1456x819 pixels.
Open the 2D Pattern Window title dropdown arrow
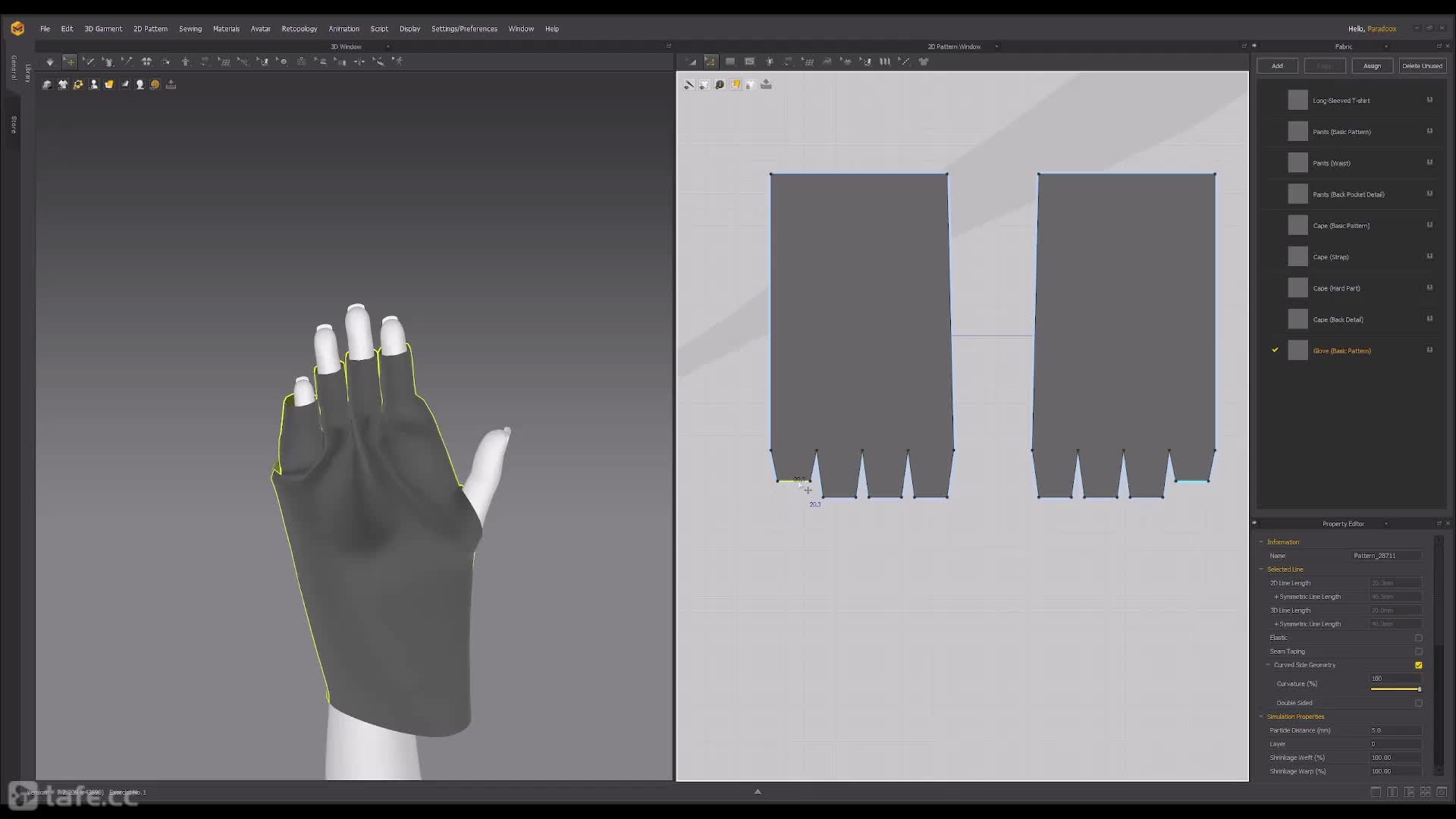[996, 46]
